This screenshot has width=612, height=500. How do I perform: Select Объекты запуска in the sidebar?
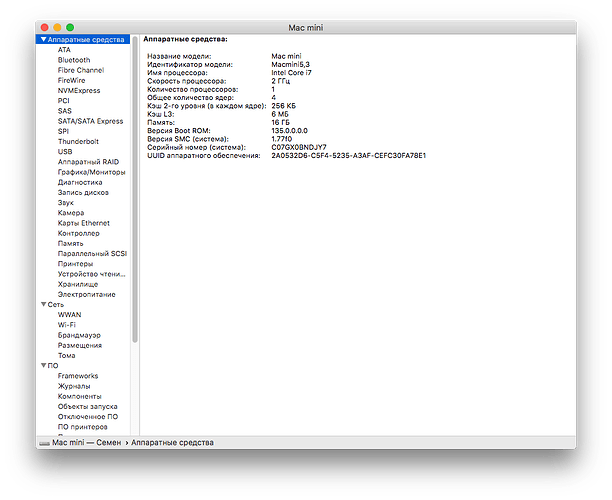(x=87, y=406)
